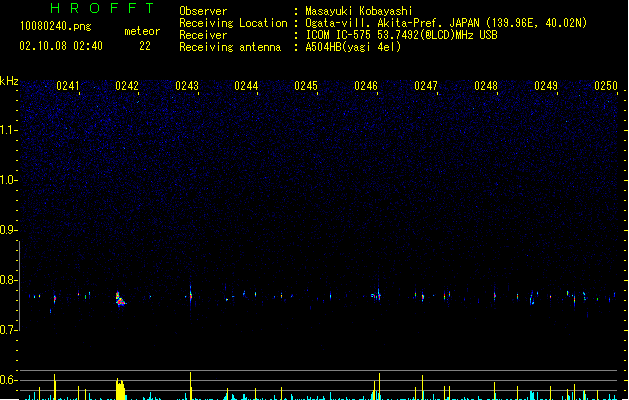Click the Receiving Location label
Image resolution: width=629 pixels, height=400 pixels.
[233, 23]
